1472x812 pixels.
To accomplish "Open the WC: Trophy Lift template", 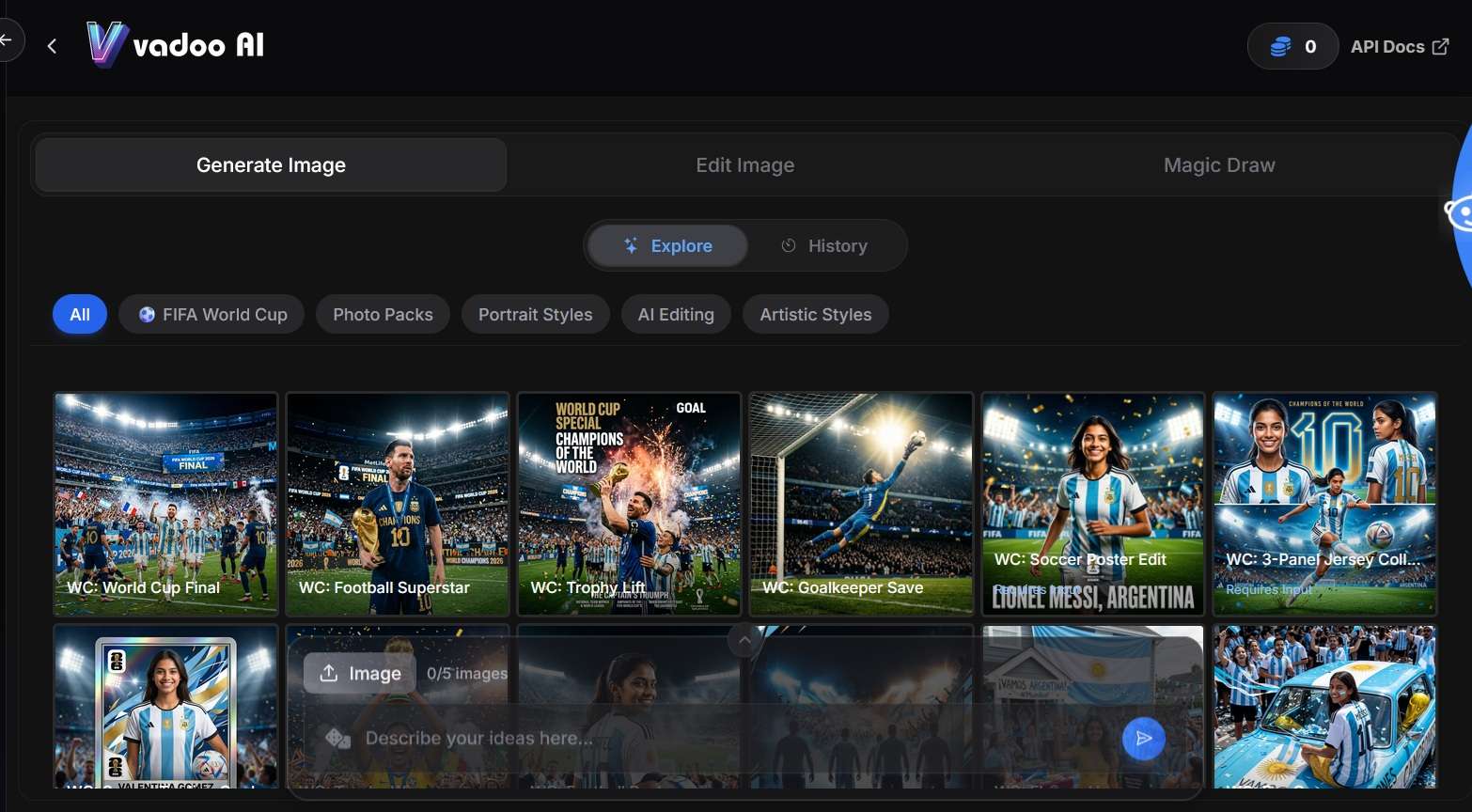I will pyautogui.click(x=629, y=504).
